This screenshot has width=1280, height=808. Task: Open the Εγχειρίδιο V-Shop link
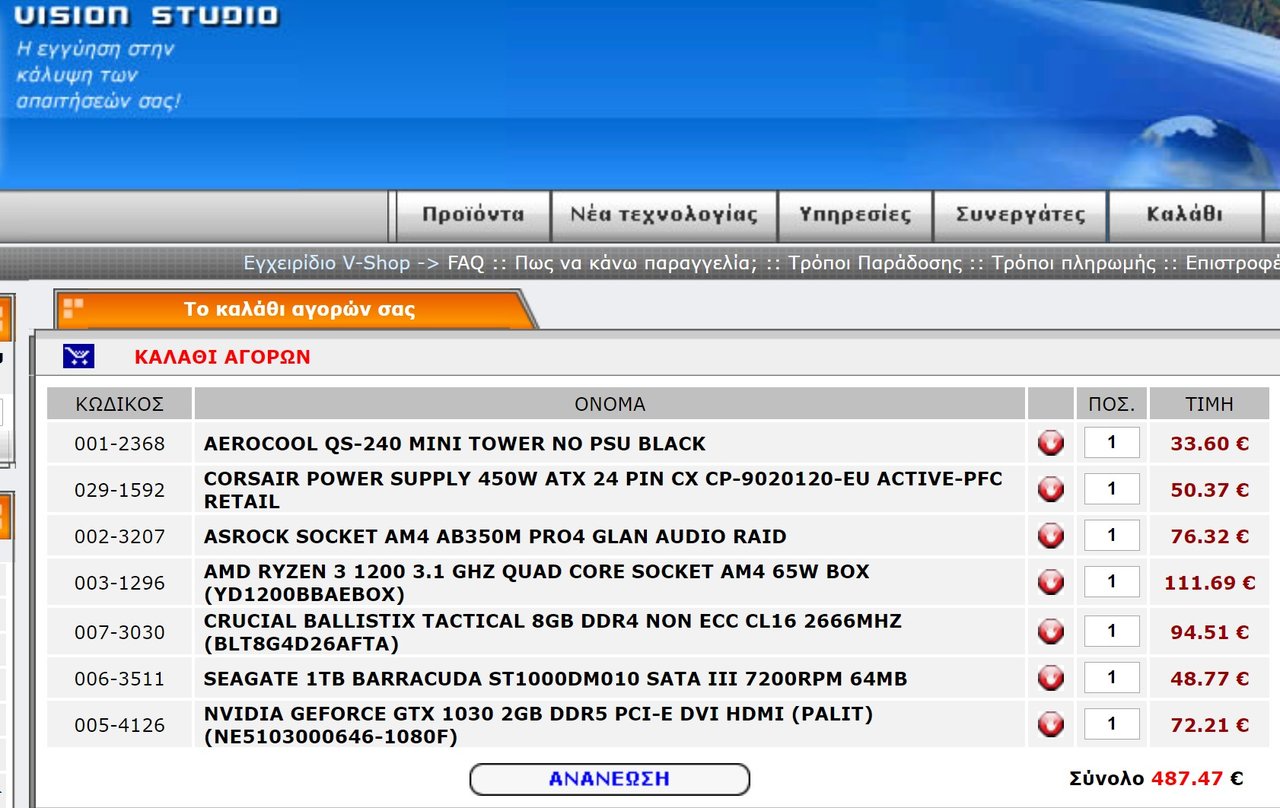[327, 264]
